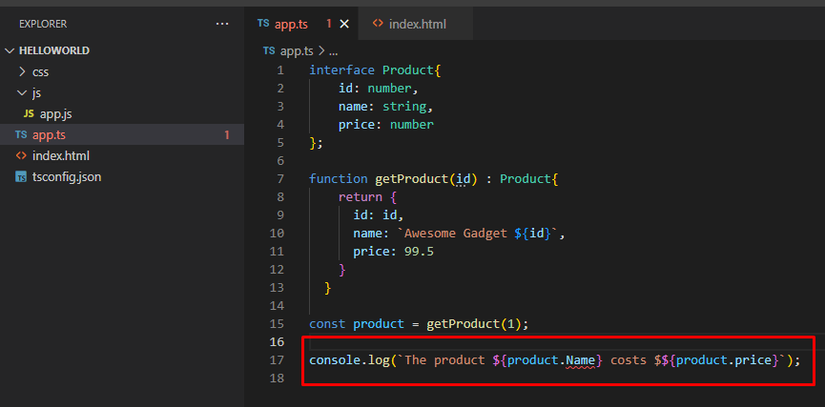Click 'name: string' on line 3
The height and width of the screenshot is (407, 825).
pyautogui.click(x=382, y=106)
